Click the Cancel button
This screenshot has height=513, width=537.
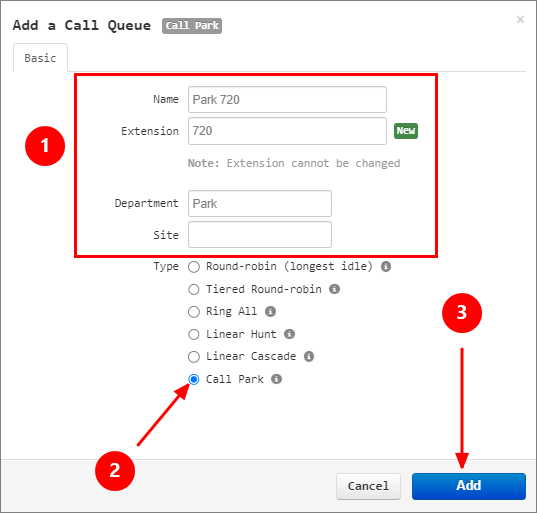pos(368,486)
